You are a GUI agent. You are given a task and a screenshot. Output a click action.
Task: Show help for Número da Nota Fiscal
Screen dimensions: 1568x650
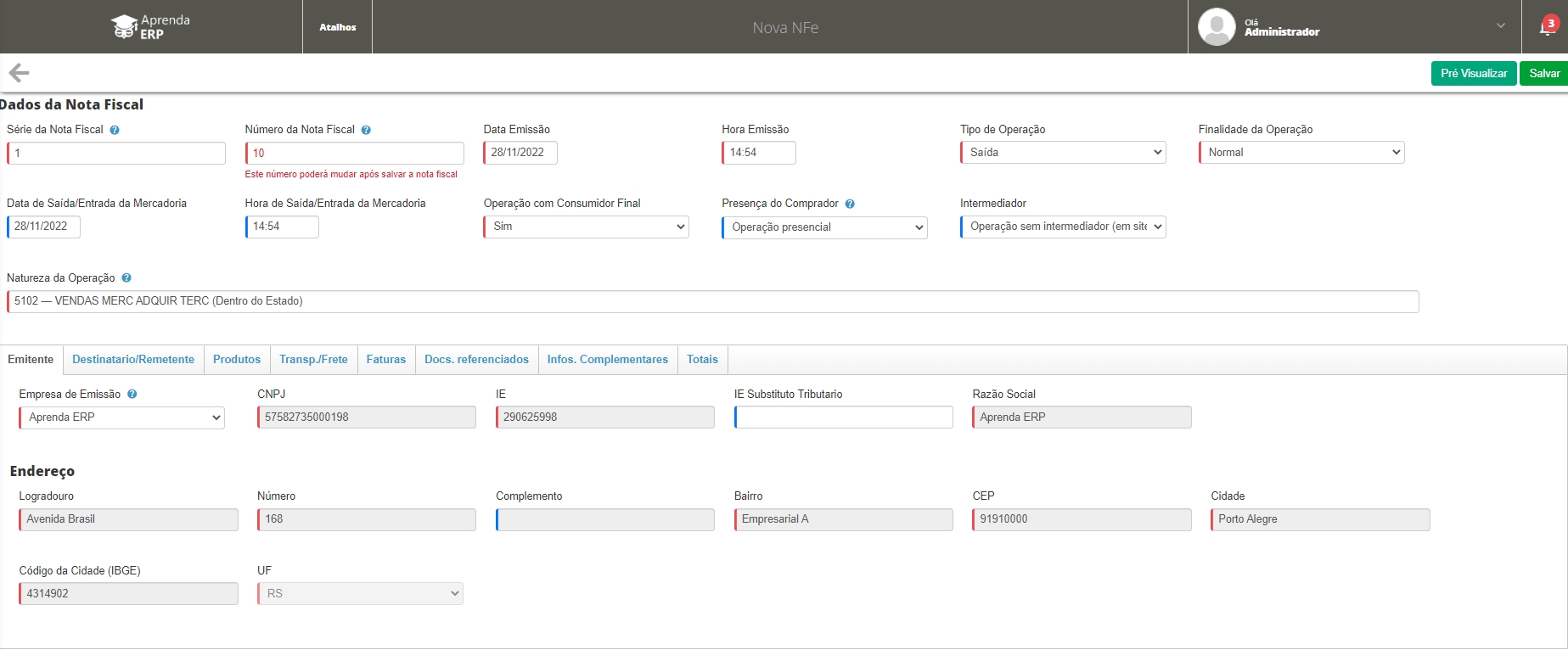click(366, 130)
